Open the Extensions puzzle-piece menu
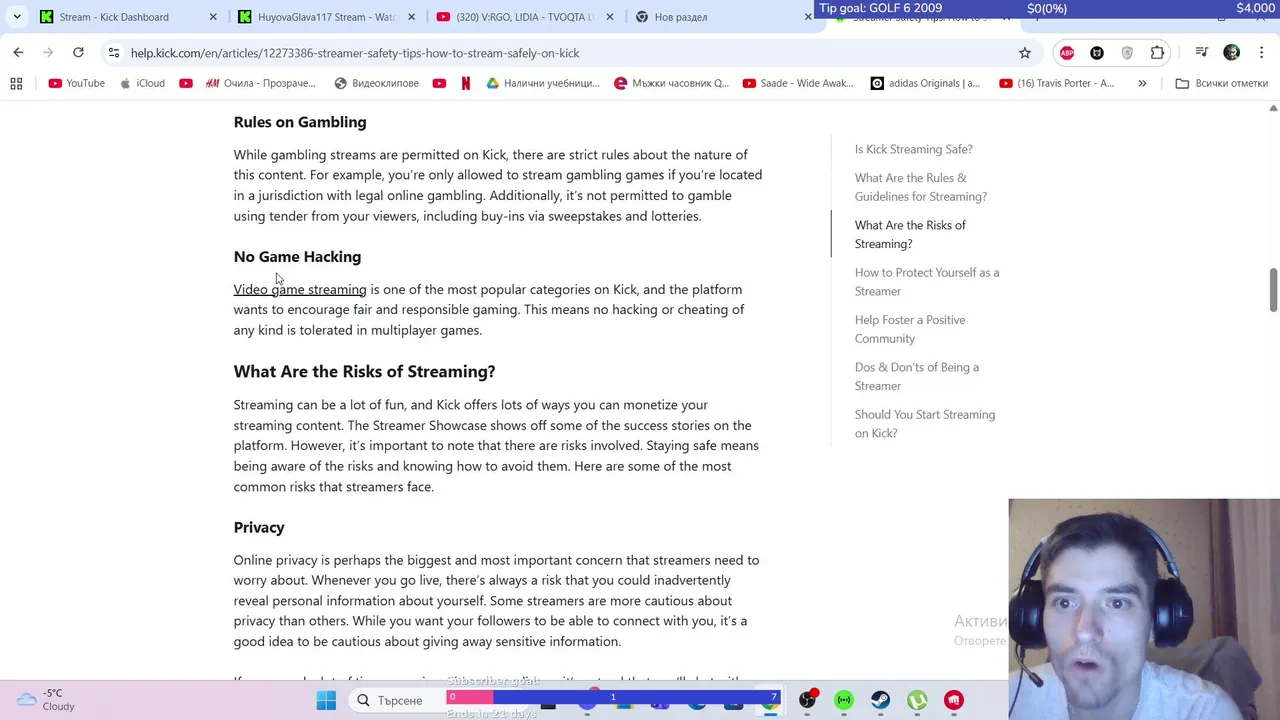The width and height of the screenshot is (1280, 720). click(1157, 53)
